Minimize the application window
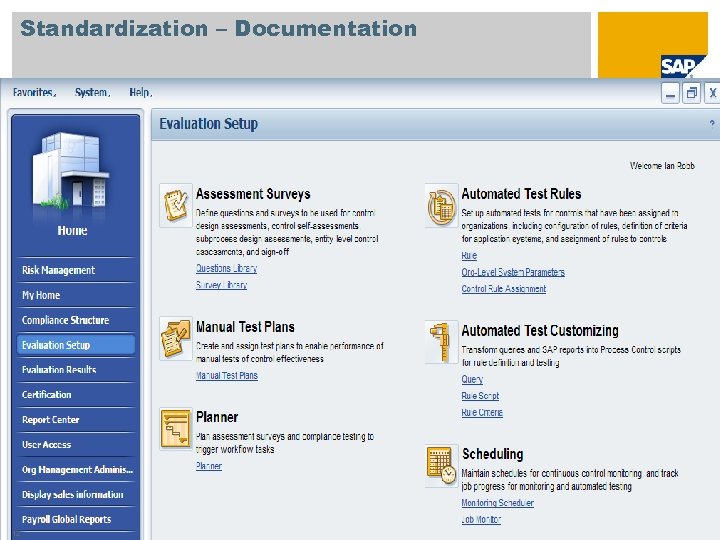 (670, 93)
